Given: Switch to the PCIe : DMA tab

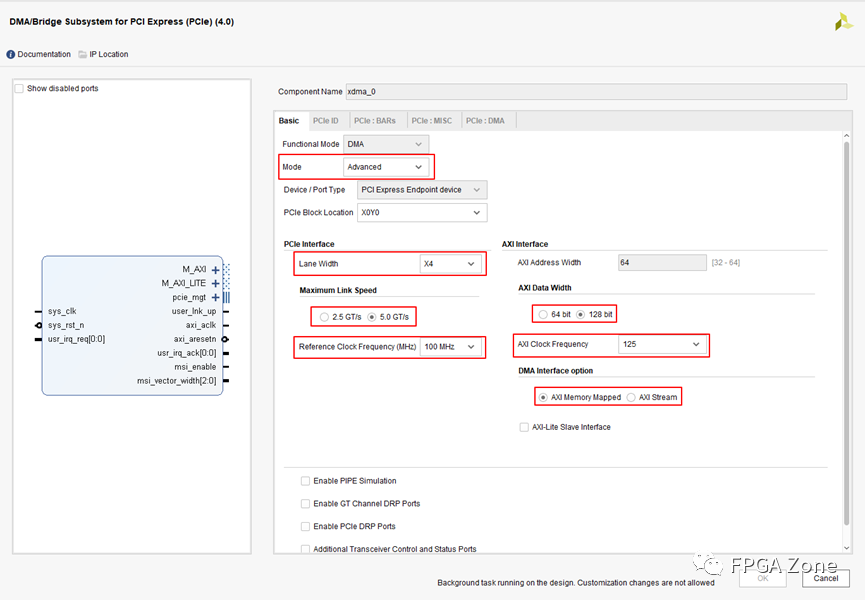Looking at the screenshot, I should coord(485,121).
